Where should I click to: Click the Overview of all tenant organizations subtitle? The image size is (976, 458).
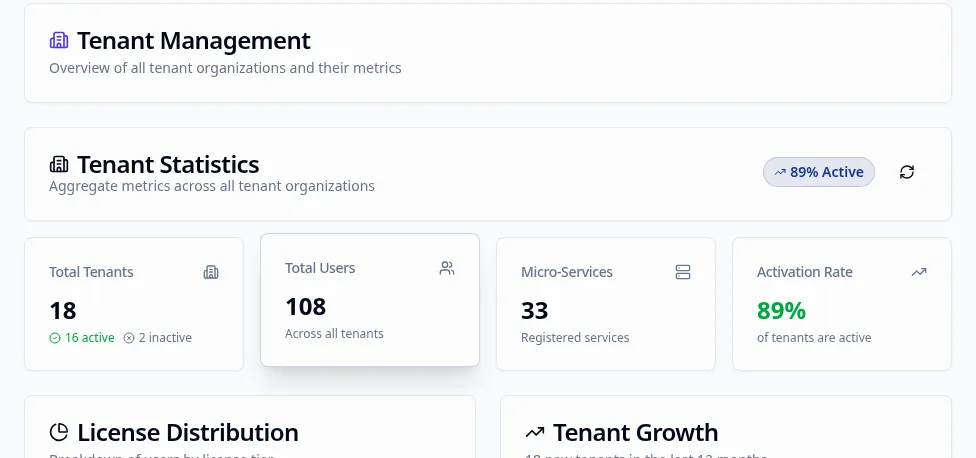(x=225, y=68)
